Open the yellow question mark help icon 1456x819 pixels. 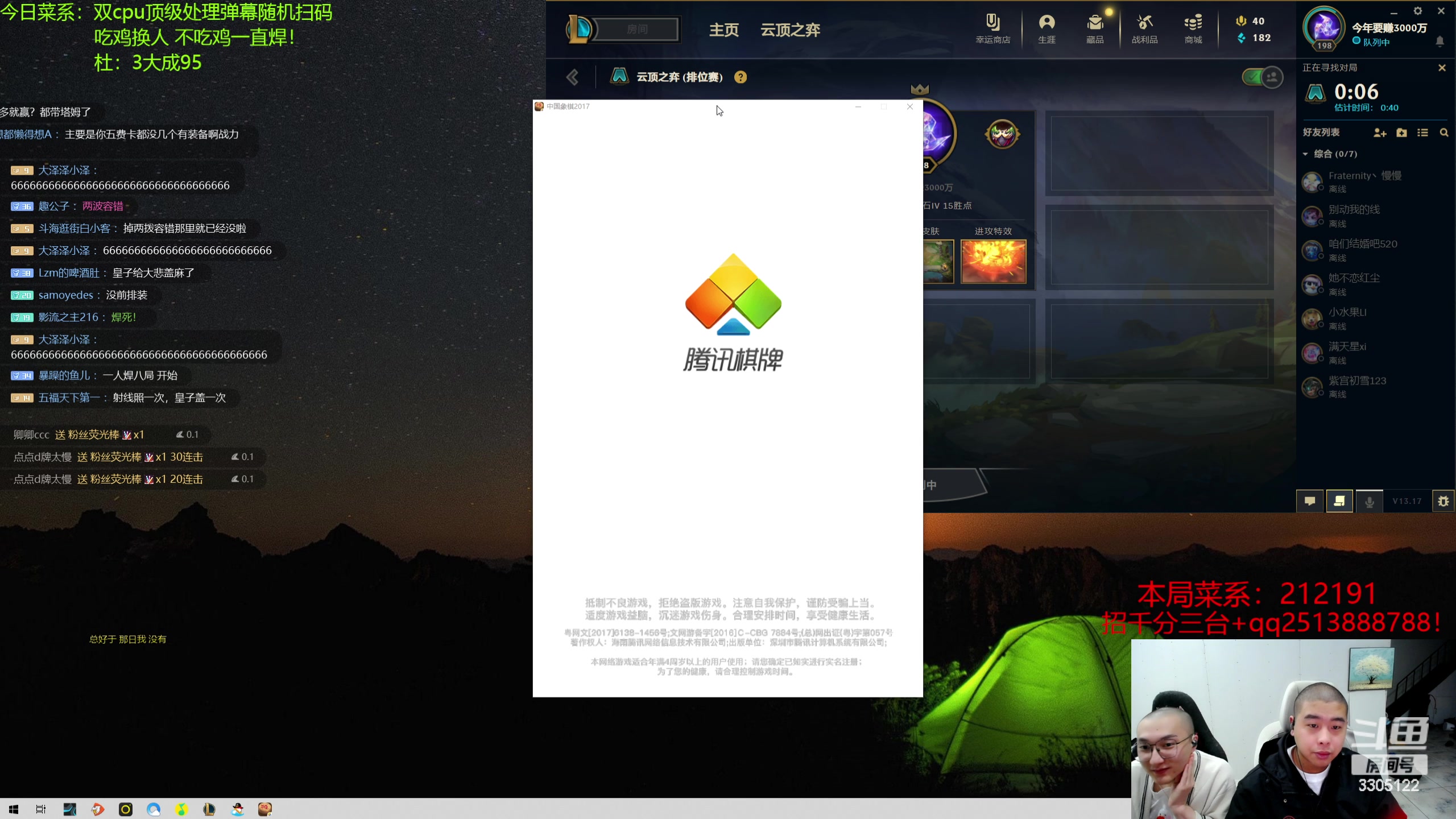click(x=740, y=77)
